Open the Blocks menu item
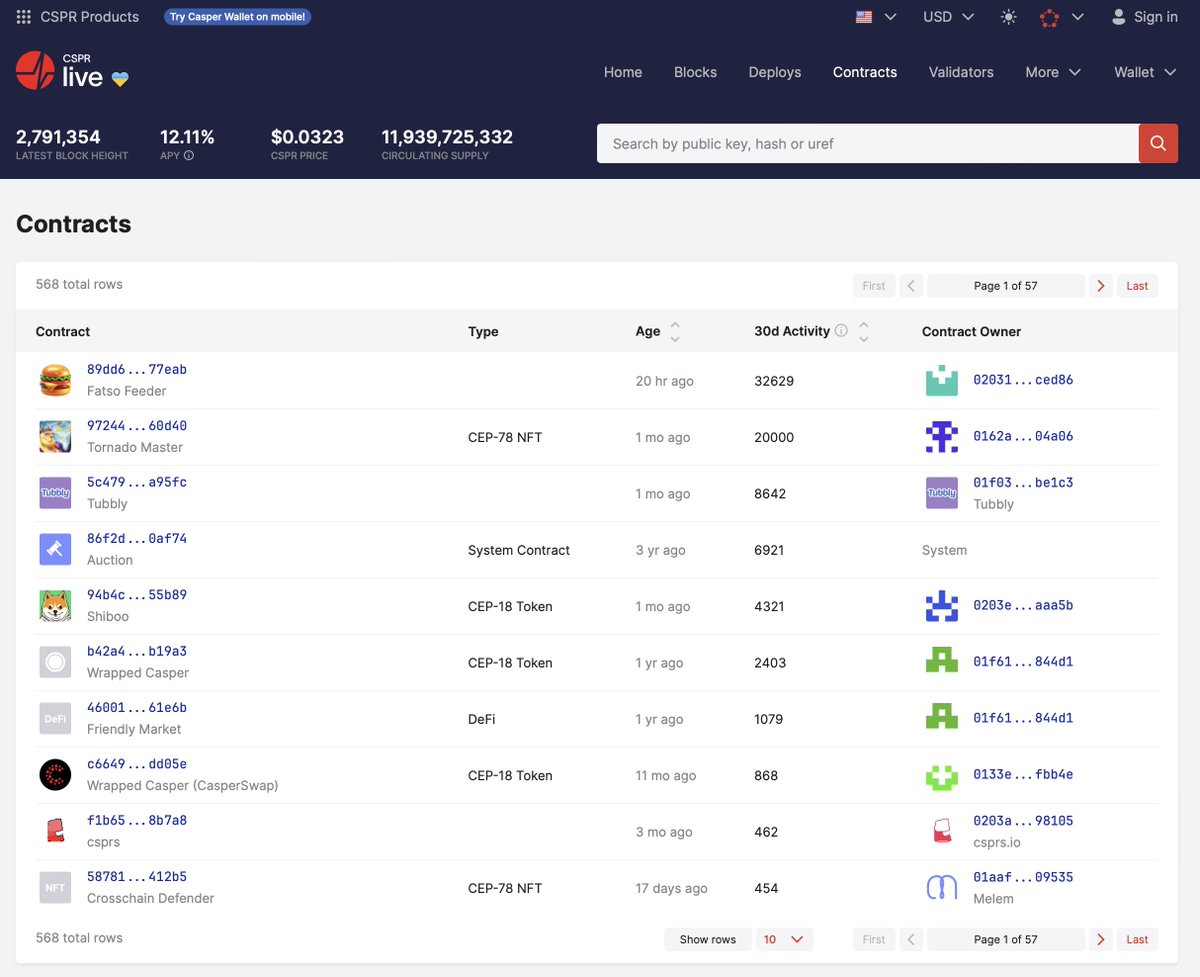 pyautogui.click(x=695, y=72)
